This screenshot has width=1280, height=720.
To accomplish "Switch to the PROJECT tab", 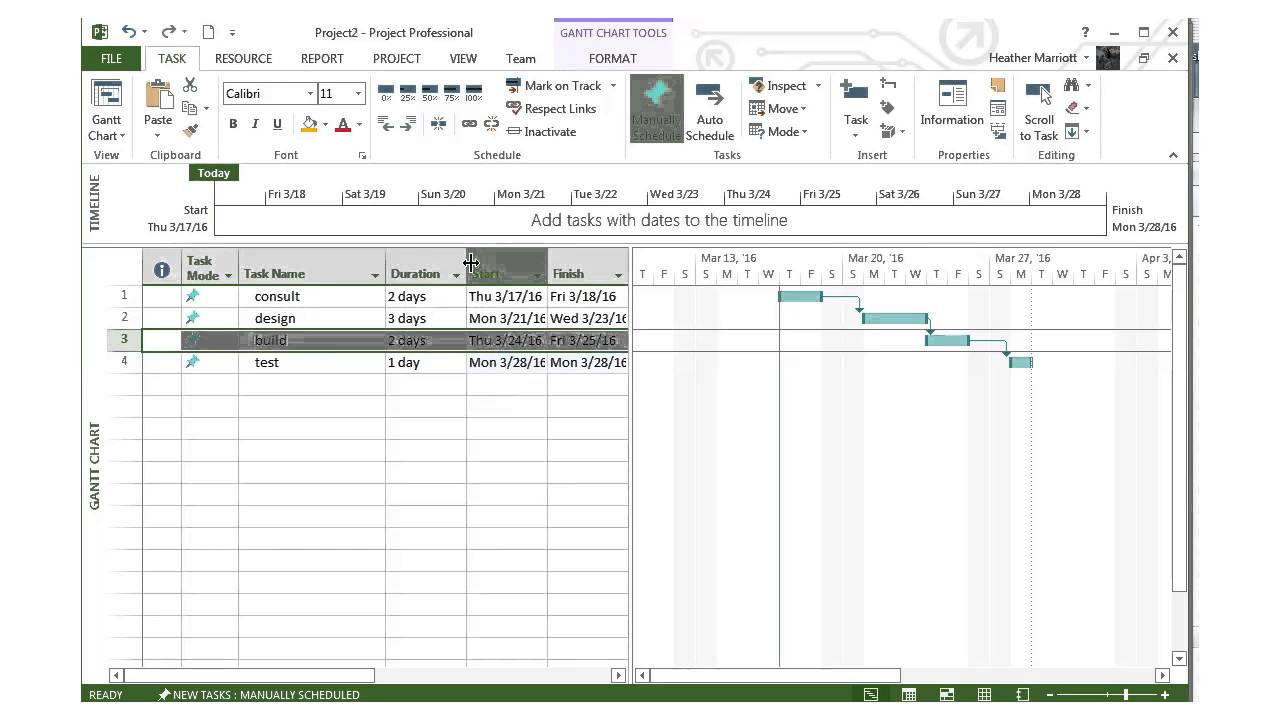I will 397,58.
